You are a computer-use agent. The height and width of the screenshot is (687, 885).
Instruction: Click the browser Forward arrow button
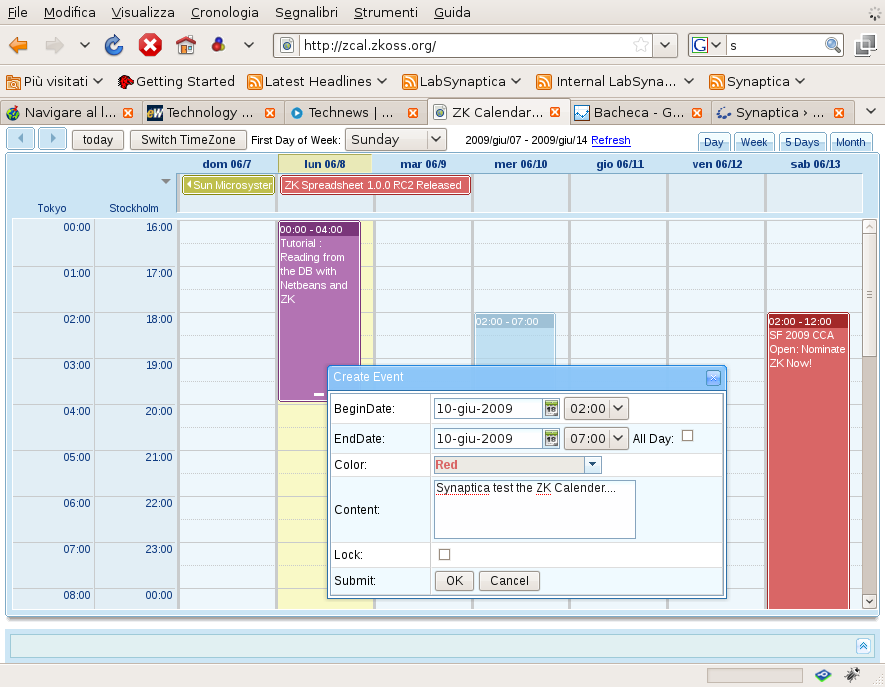(54, 45)
